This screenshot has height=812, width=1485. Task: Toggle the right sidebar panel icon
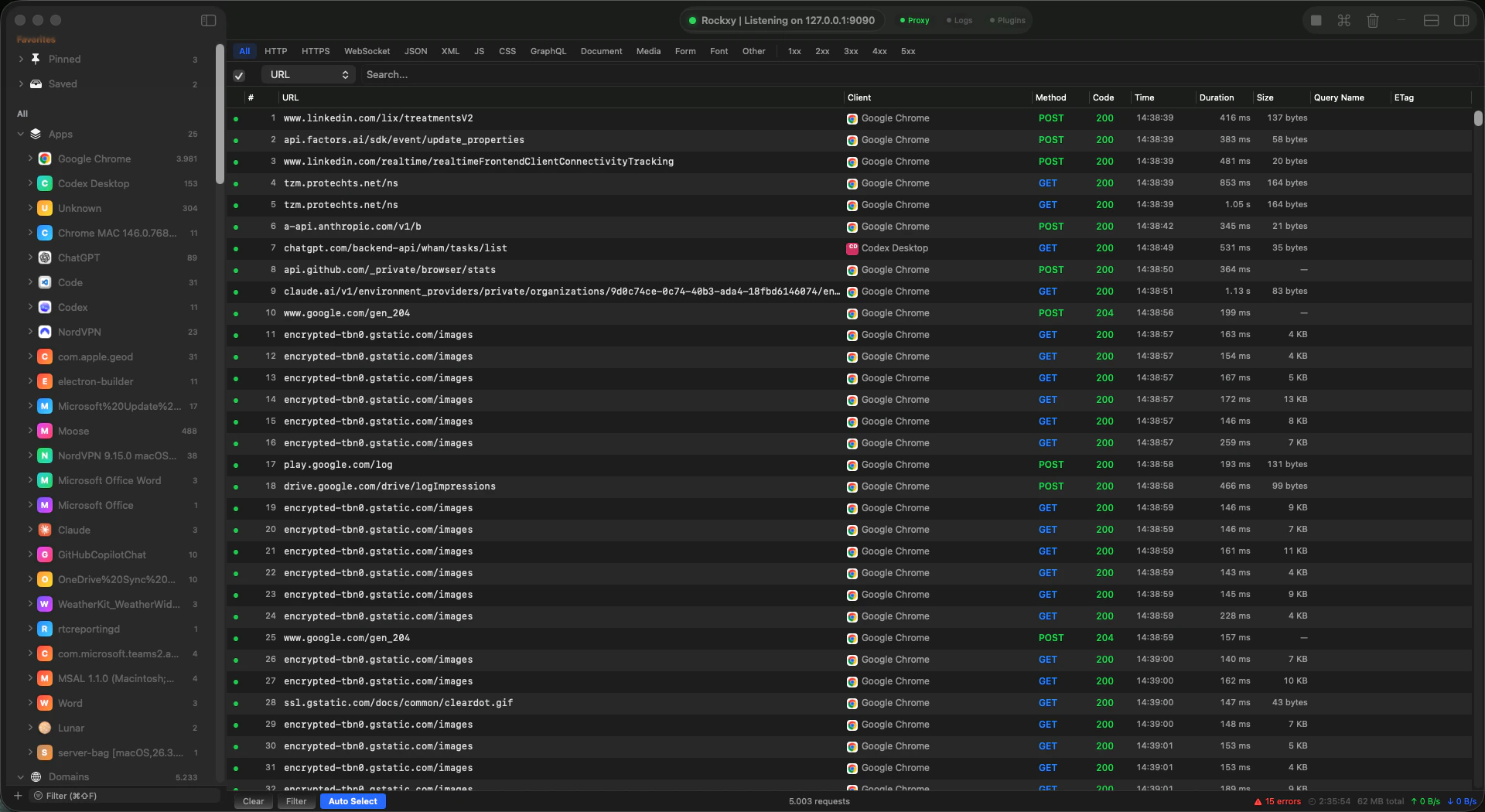click(x=1463, y=20)
